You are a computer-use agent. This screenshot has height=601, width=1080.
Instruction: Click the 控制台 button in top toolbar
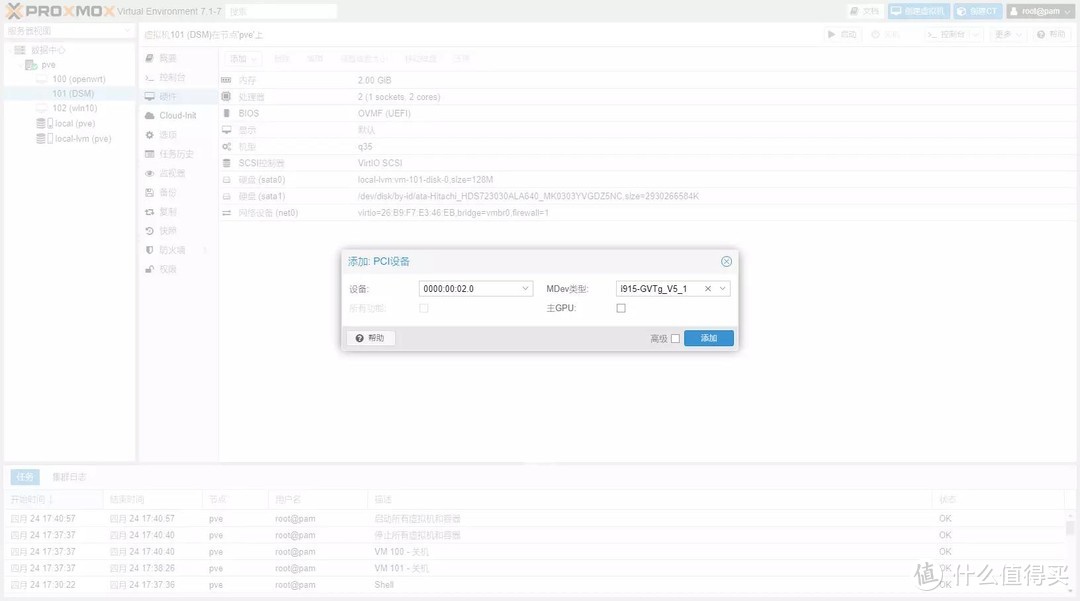pyautogui.click(x=946, y=34)
